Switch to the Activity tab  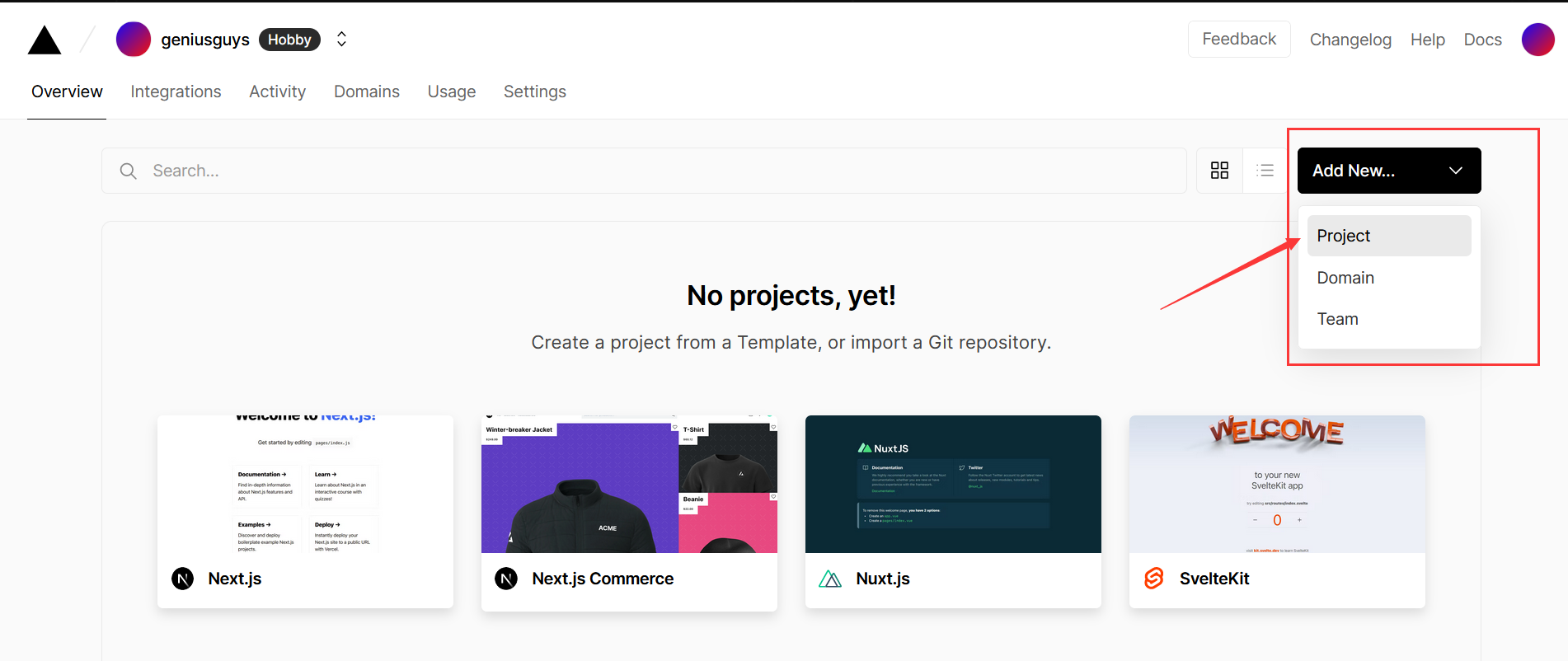[278, 91]
